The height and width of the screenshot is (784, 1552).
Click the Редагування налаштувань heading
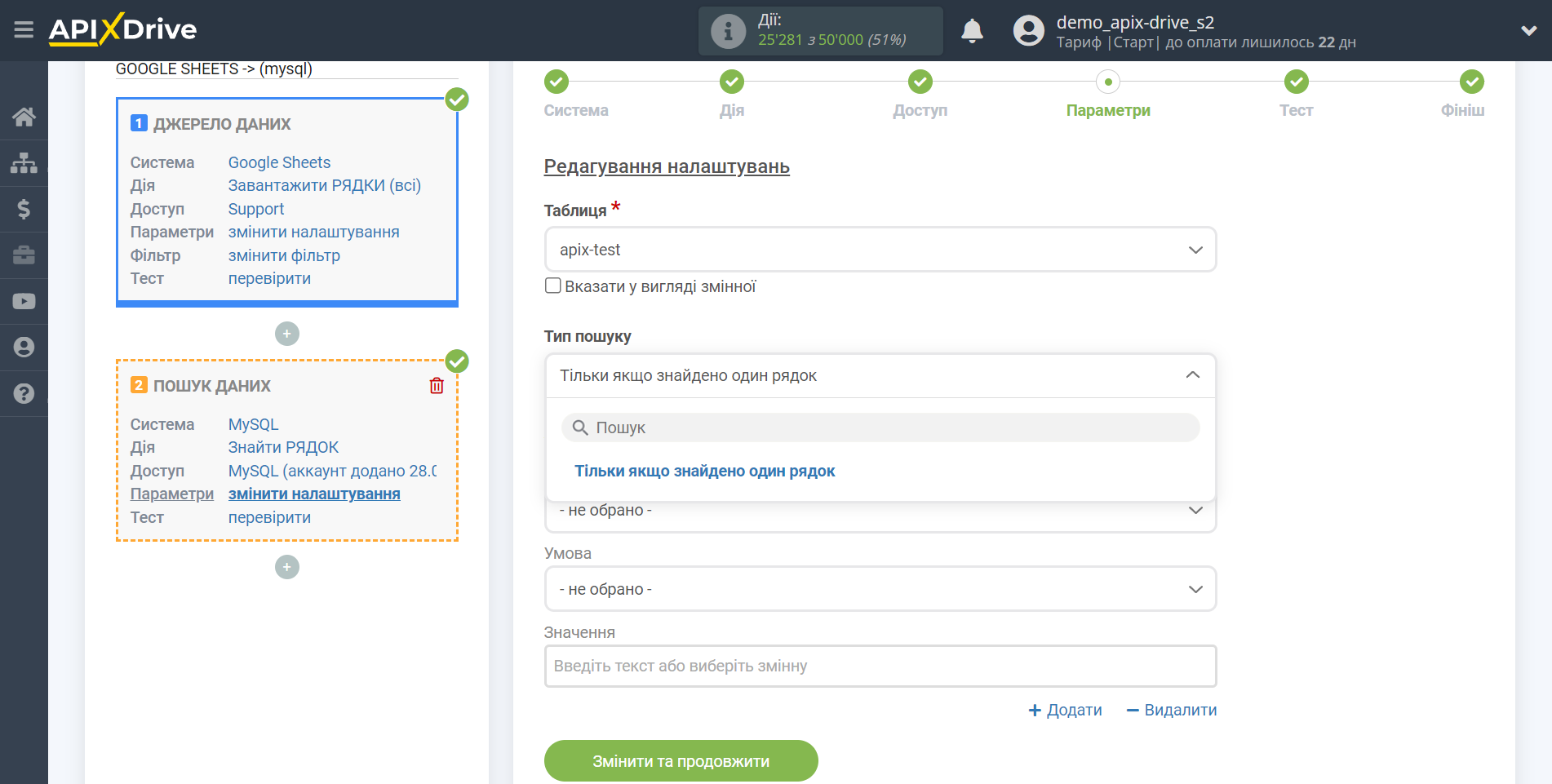[x=667, y=166]
